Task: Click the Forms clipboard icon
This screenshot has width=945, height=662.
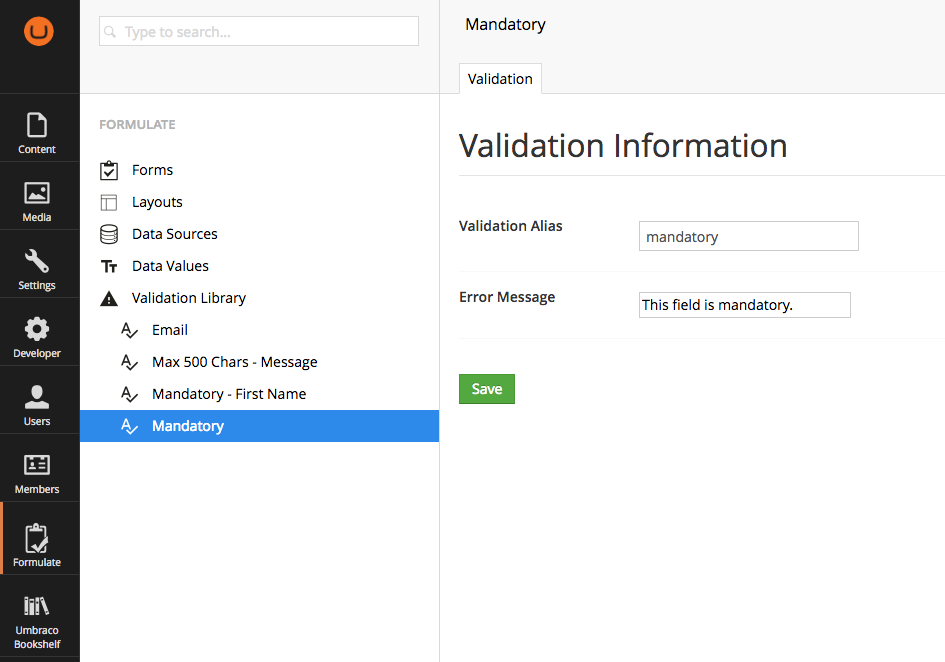Action: pos(109,170)
